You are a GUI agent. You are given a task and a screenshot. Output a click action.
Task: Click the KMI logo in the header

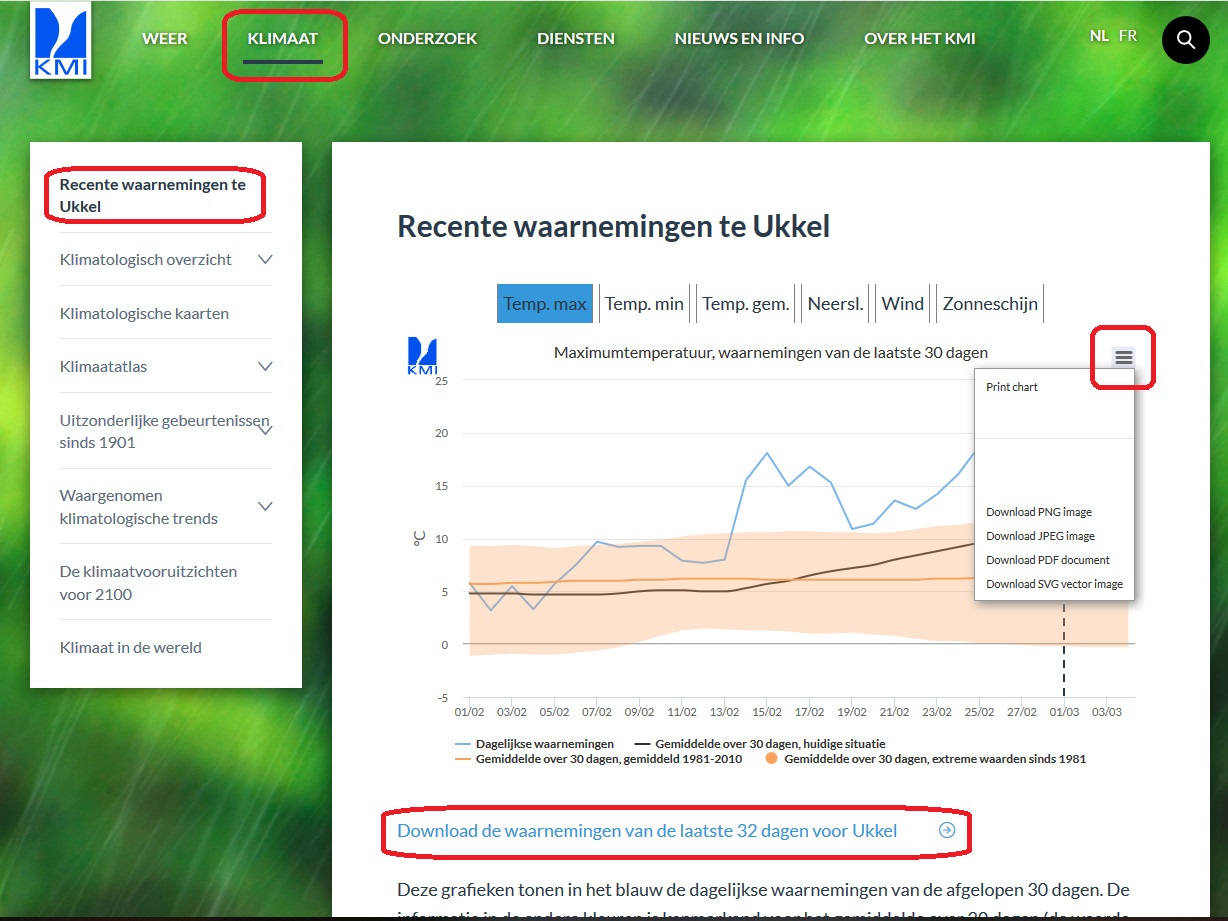point(61,40)
